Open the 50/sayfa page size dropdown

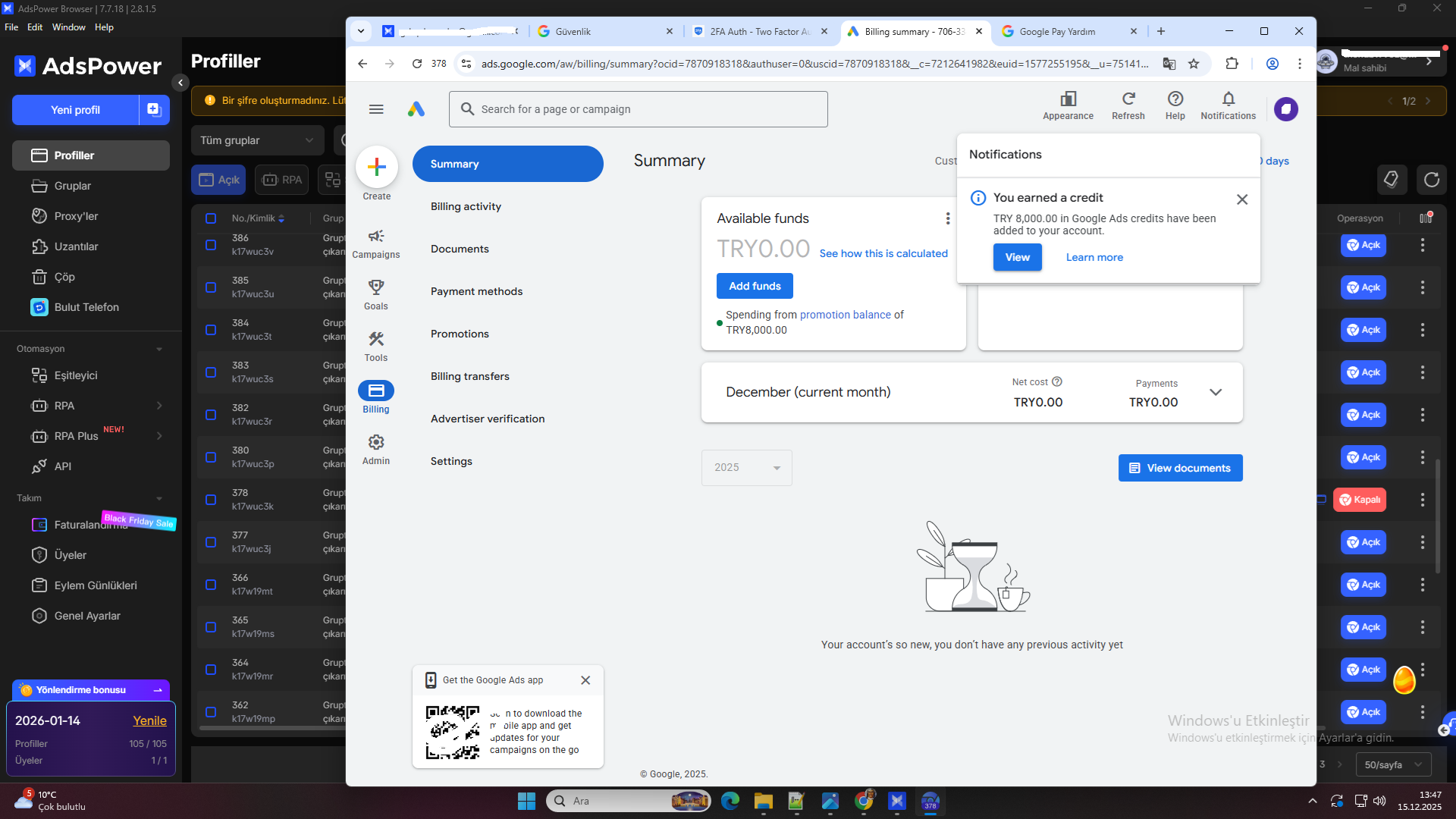pos(1394,764)
